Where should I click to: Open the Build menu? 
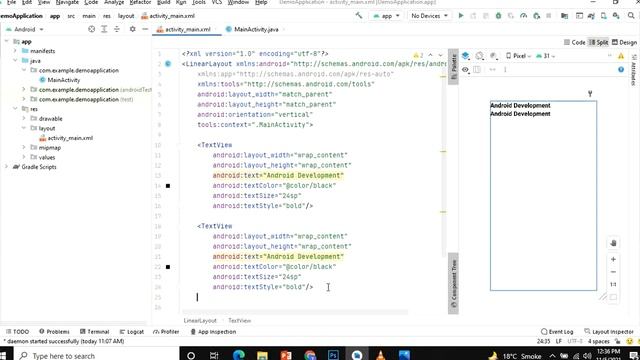tap(164, 2)
